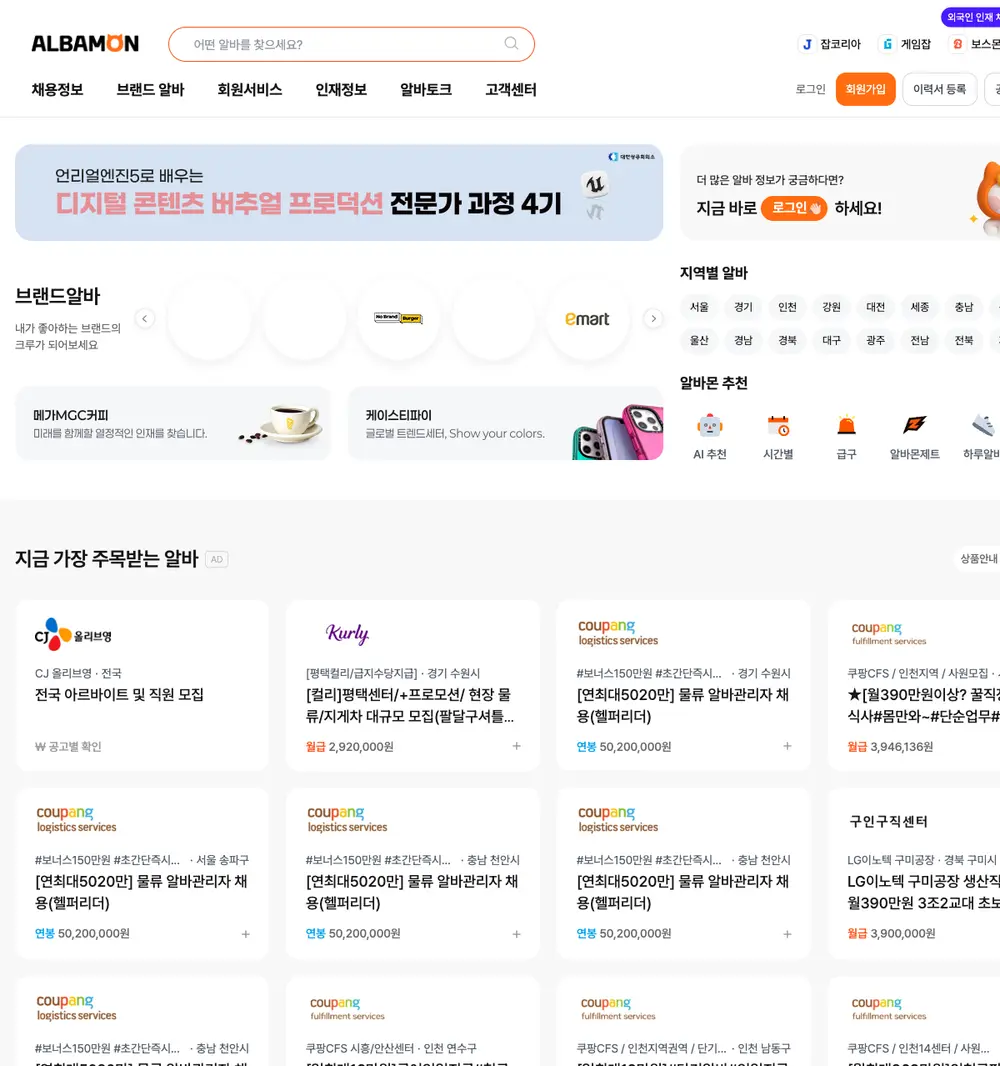The width and height of the screenshot is (1000, 1066).
Task: Select 전남 region chip
Action: pyautogui.click(x=920, y=341)
